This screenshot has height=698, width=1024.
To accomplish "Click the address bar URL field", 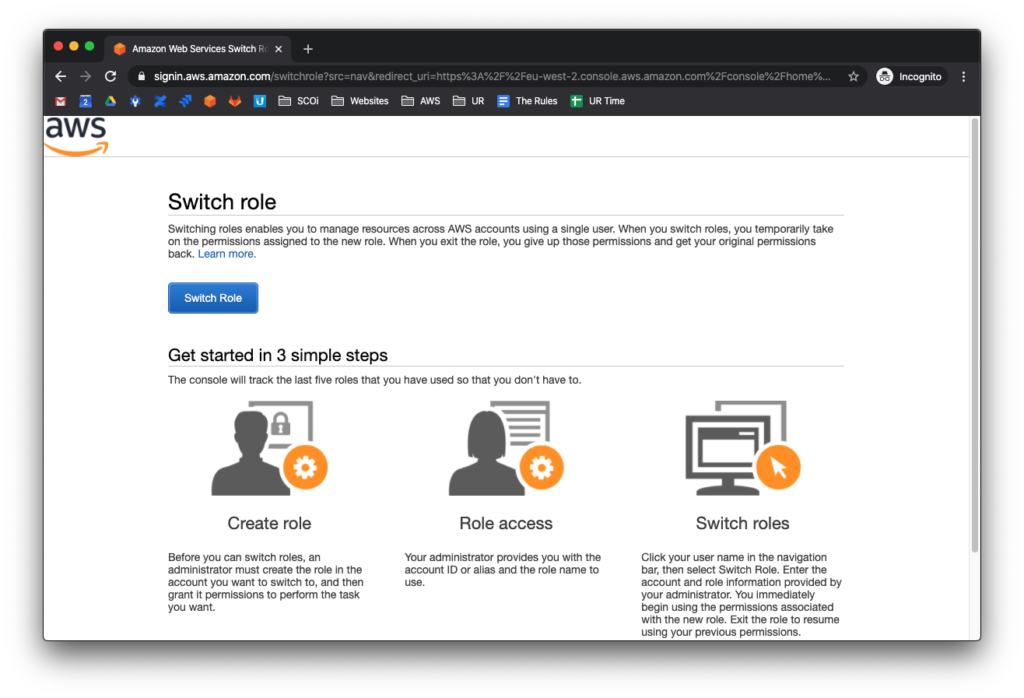I will tap(492, 76).
